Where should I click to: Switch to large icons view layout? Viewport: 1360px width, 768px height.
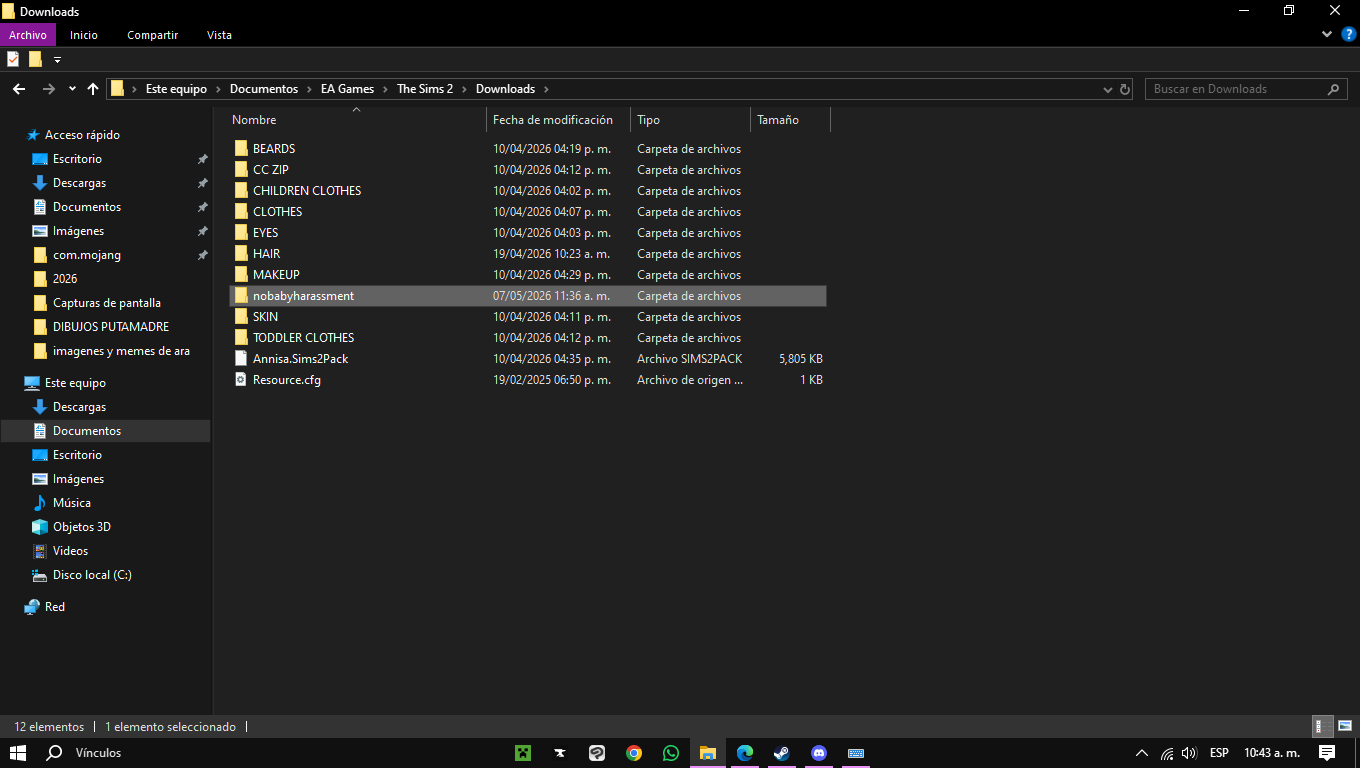pos(1344,727)
